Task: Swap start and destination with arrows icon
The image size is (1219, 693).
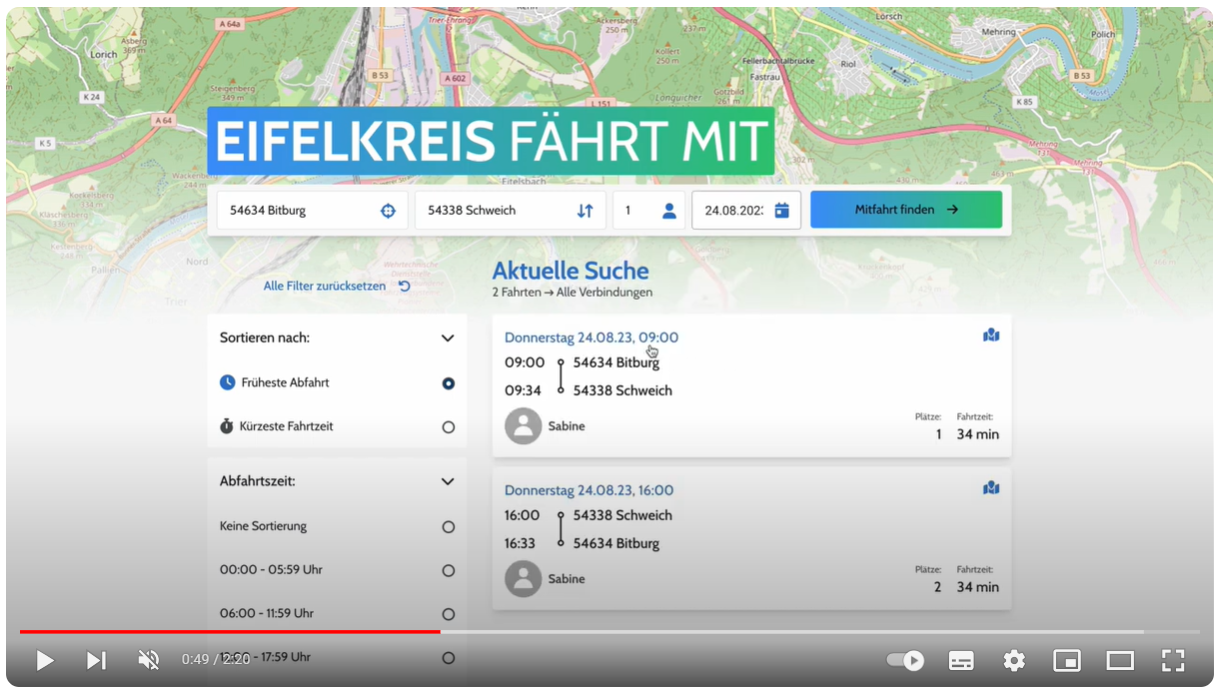Action: (x=585, y=211)
